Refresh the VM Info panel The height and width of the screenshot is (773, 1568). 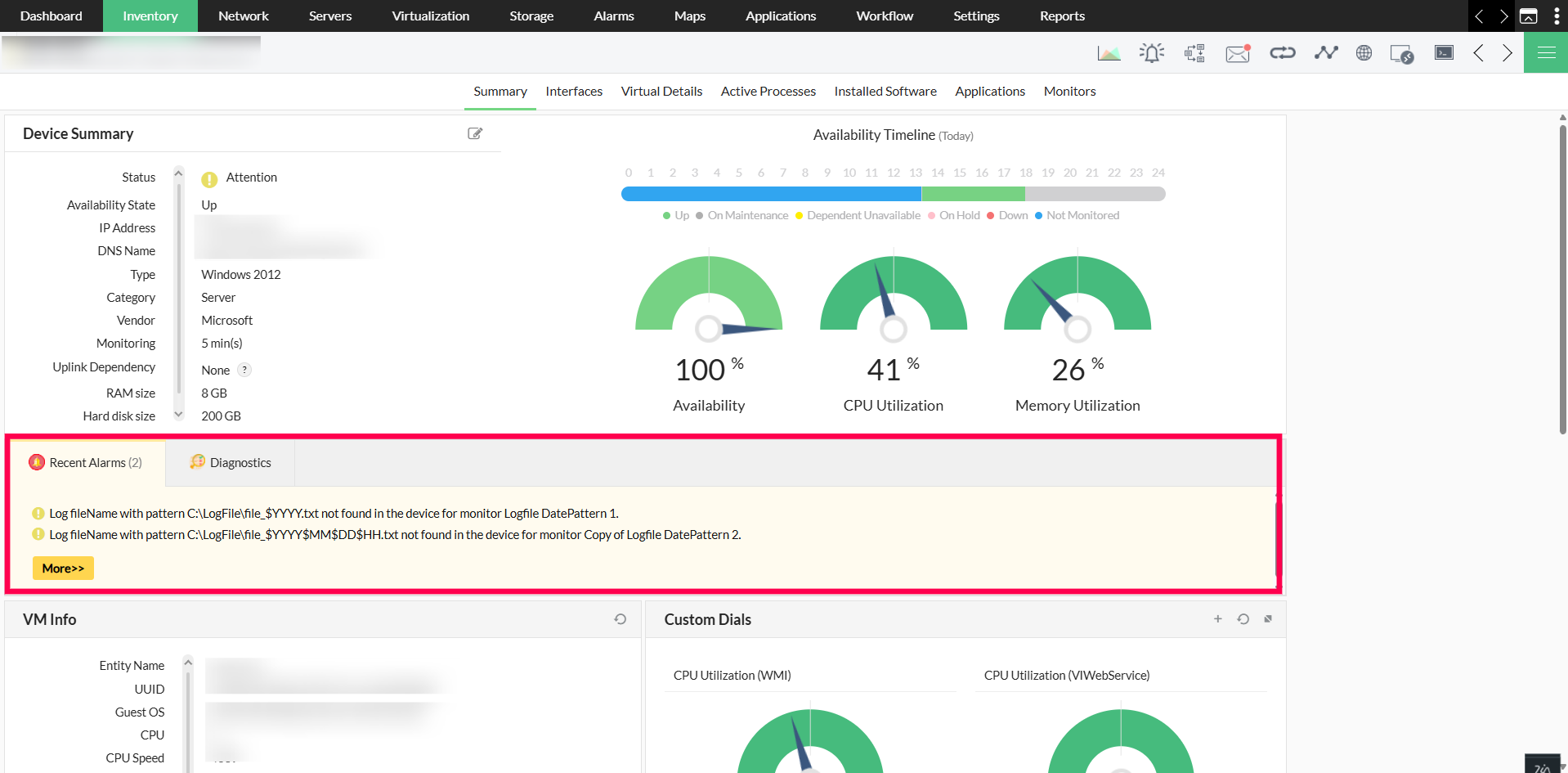pos(620,619)
